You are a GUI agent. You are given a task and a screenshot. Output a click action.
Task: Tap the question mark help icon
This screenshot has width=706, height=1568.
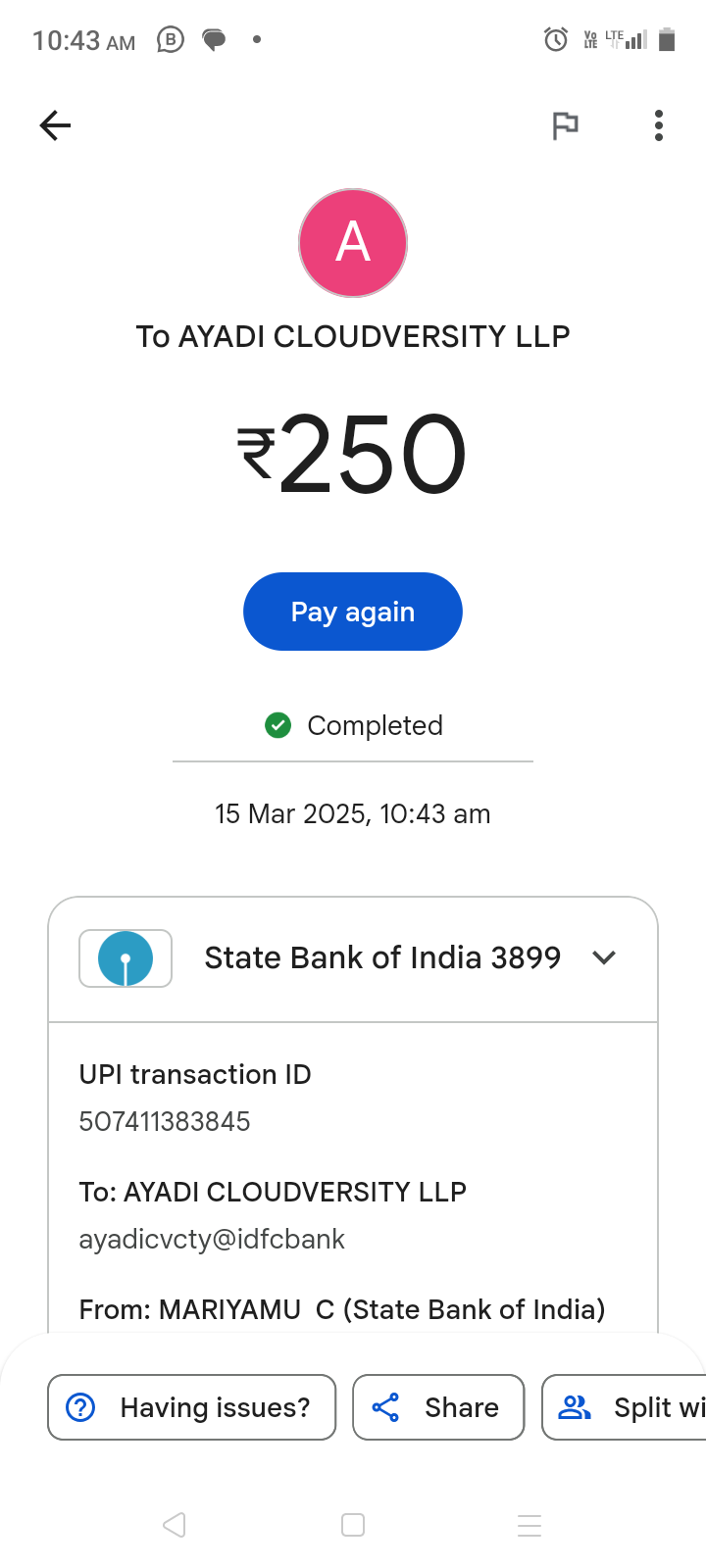pos(80,1407)
